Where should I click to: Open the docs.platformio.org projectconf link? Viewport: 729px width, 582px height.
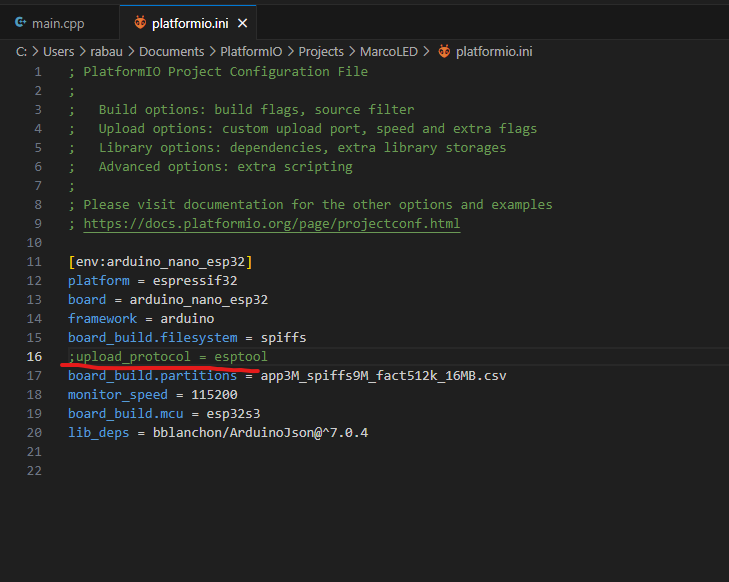tap(271, 224)
